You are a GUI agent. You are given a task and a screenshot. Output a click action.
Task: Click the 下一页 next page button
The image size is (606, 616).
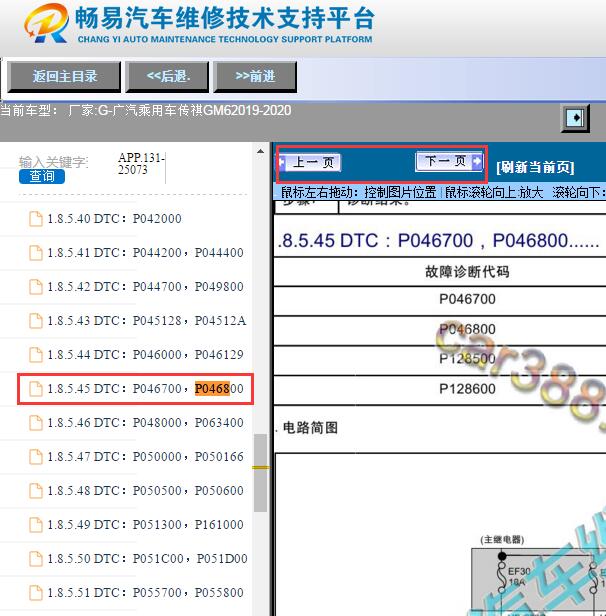449,161
